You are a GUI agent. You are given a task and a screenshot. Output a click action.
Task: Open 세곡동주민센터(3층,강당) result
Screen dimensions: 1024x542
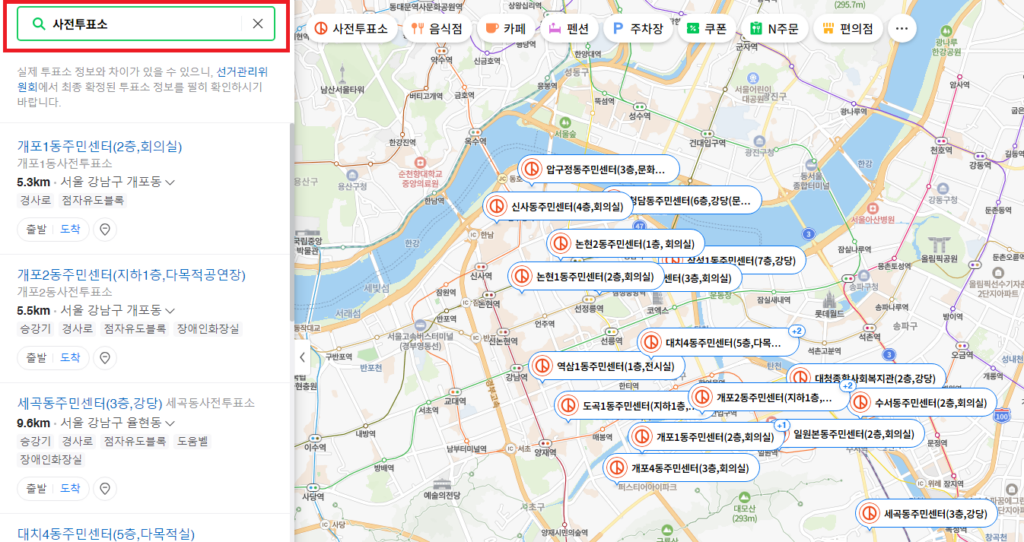click(89, 403)
